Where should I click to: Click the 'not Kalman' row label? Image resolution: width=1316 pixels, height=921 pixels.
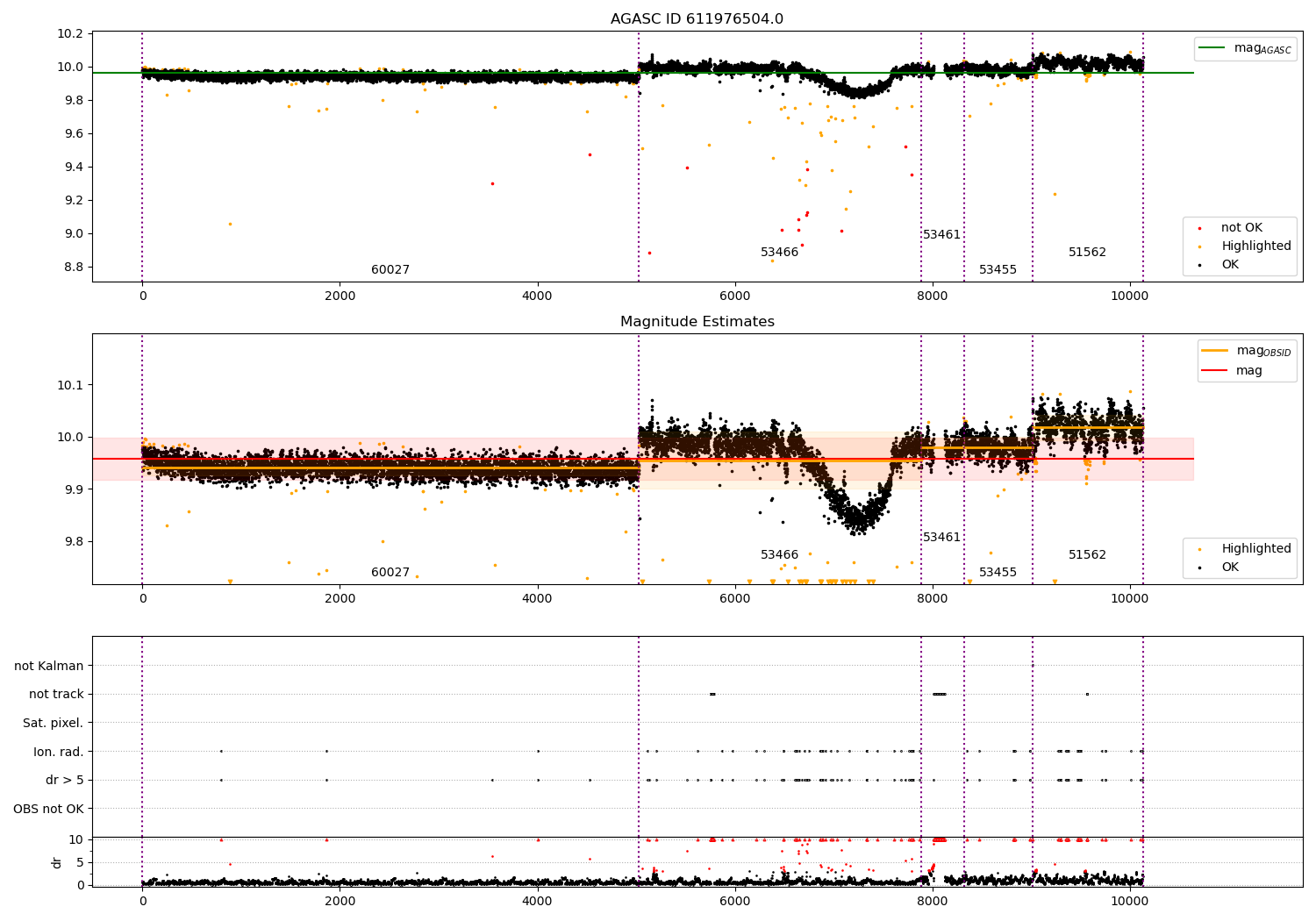click(x=49, y=667)
